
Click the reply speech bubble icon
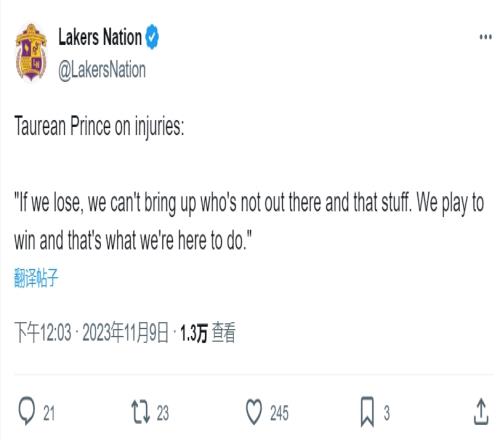click(x=26, y=411)
